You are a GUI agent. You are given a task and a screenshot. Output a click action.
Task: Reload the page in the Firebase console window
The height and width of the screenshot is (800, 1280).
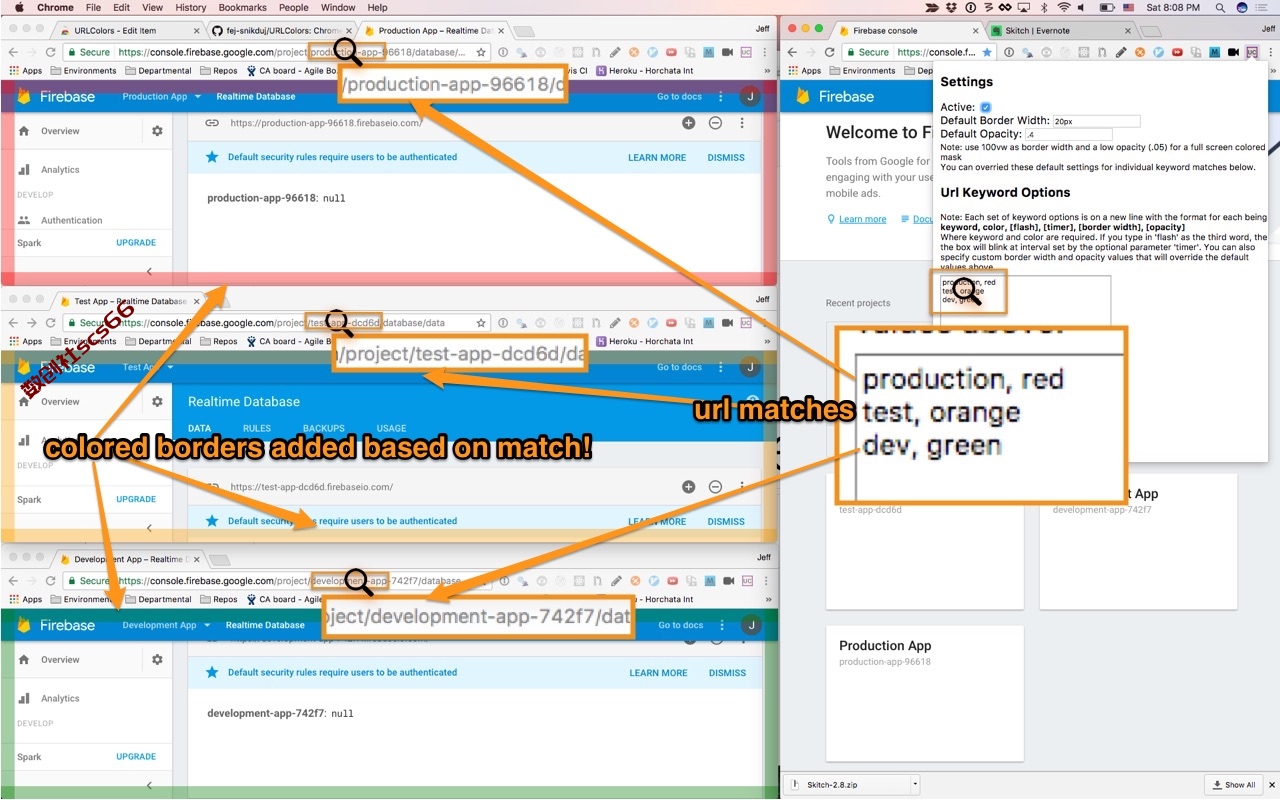(x=830, y=52)
